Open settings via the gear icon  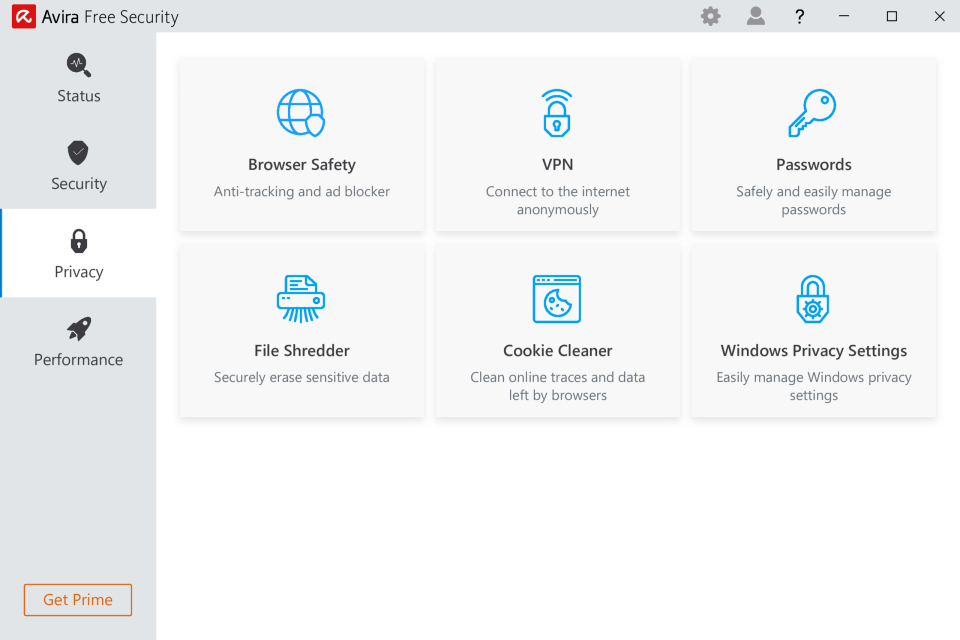coord(710,16)
